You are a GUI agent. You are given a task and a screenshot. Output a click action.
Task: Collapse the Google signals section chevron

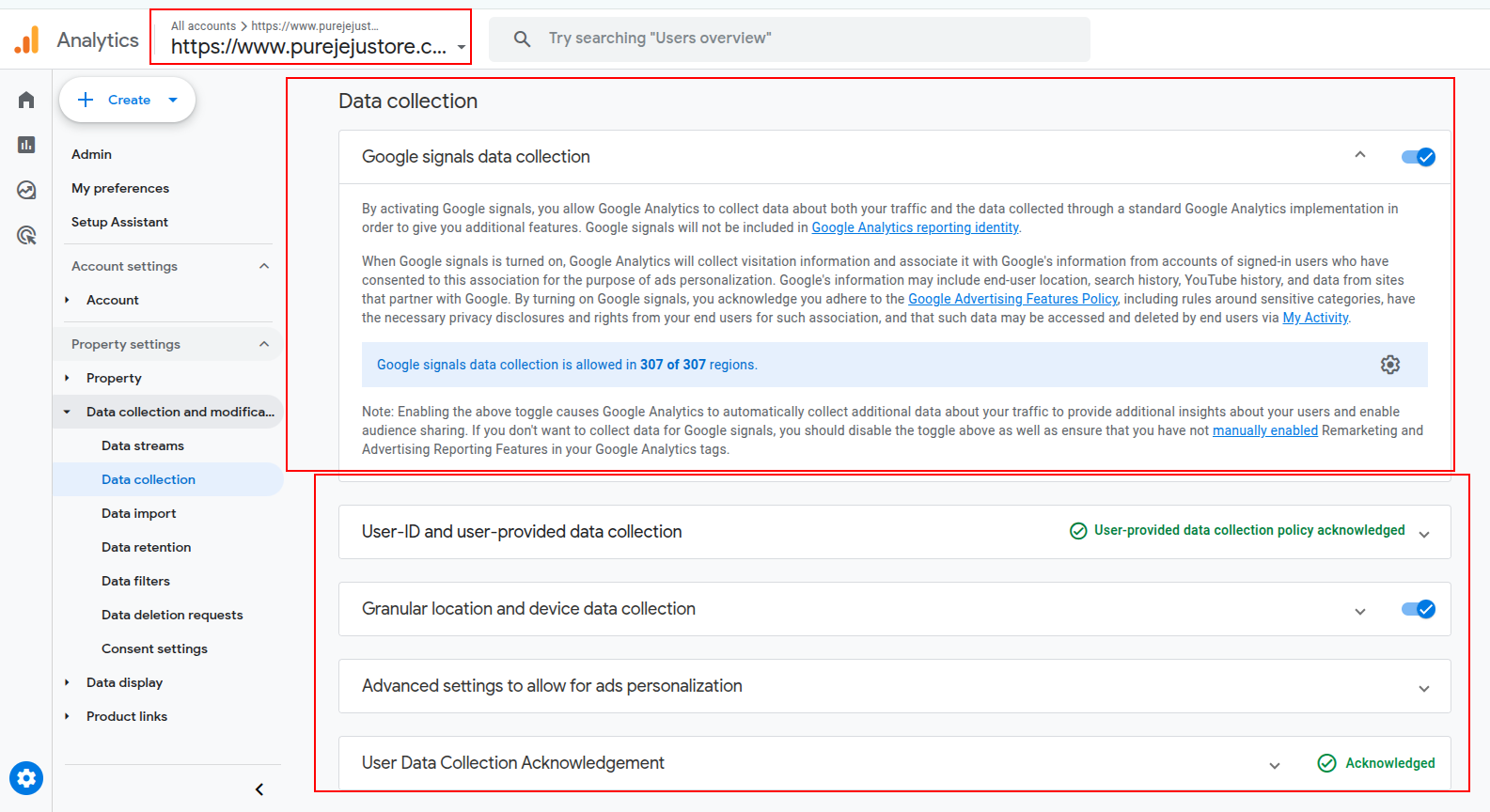[x=1360, y=155]
